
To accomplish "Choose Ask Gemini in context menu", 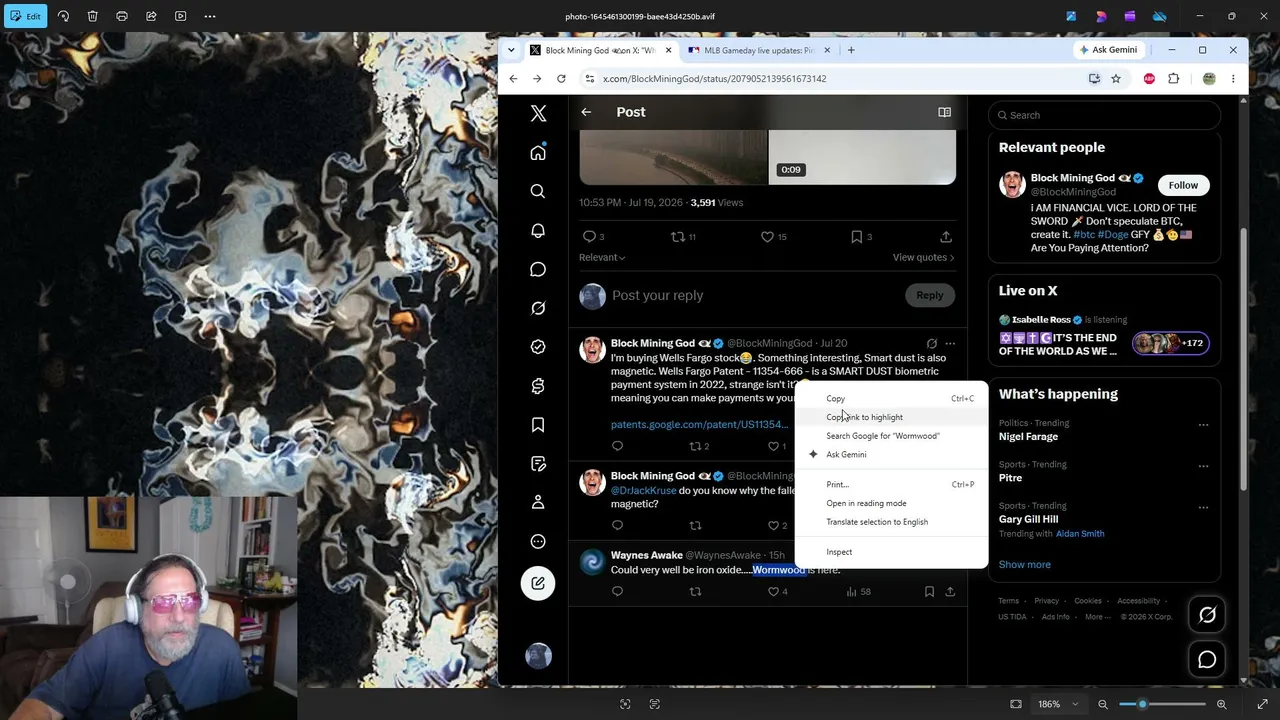I will [x=890, y=454].
